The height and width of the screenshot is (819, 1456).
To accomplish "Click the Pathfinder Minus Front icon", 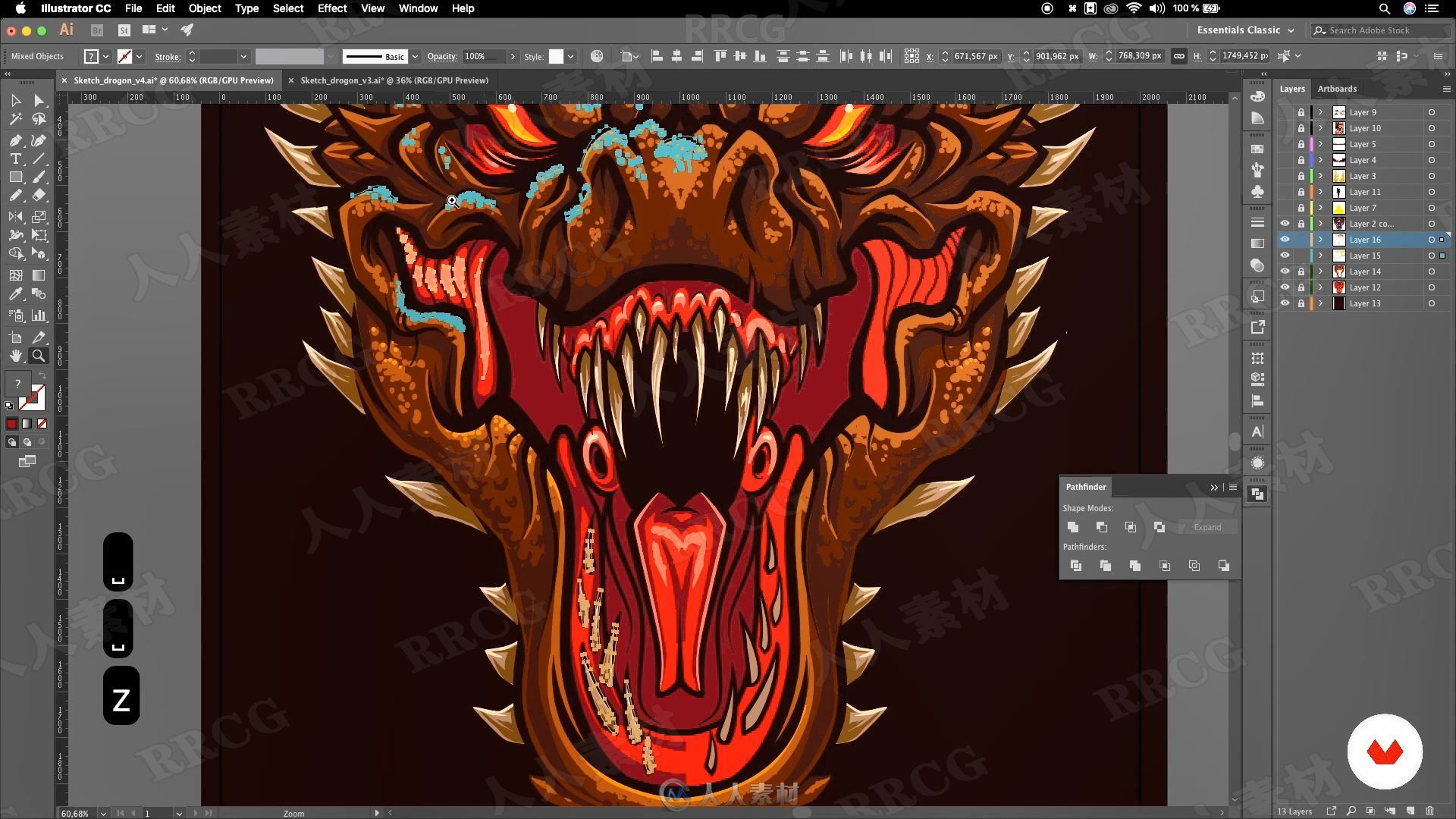I will [1102, 527].
